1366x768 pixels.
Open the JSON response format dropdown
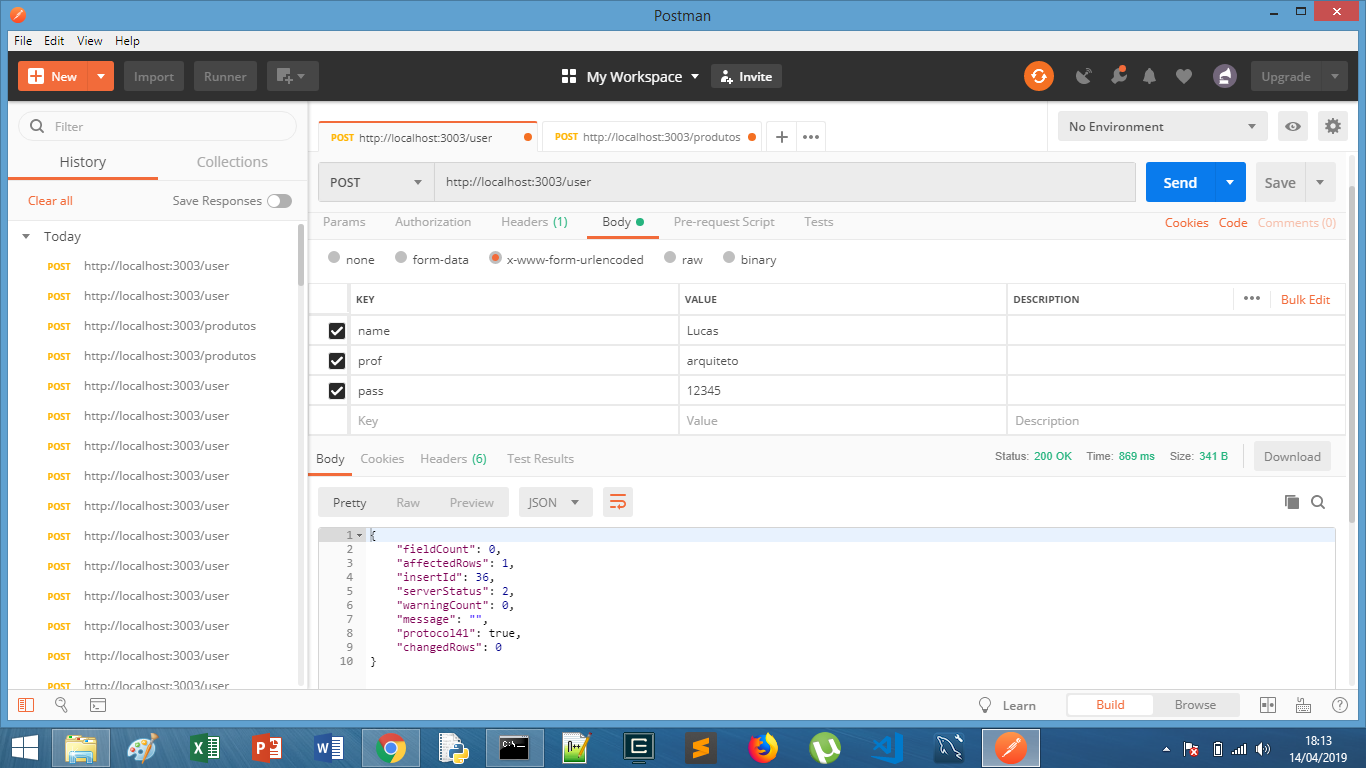coord(555,502)
